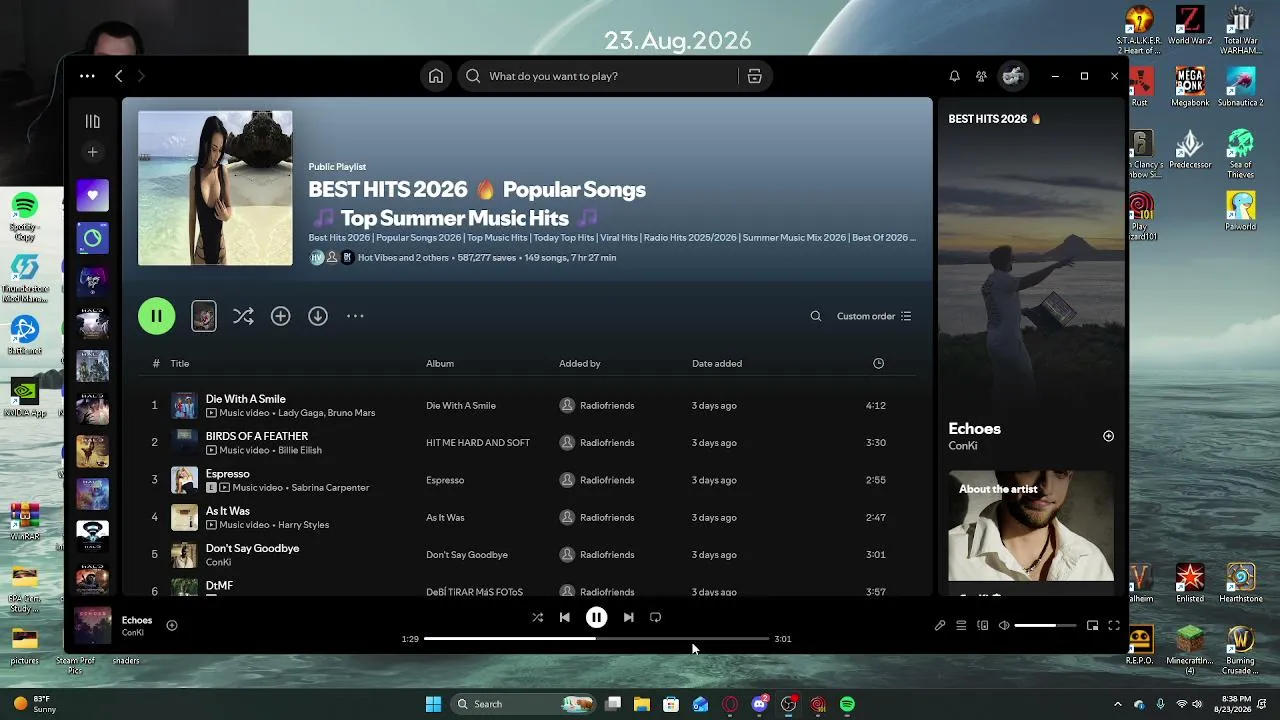1280x720 pixels.
Task: Show lyrics with the microphone icon
Action: coord(940,626)
